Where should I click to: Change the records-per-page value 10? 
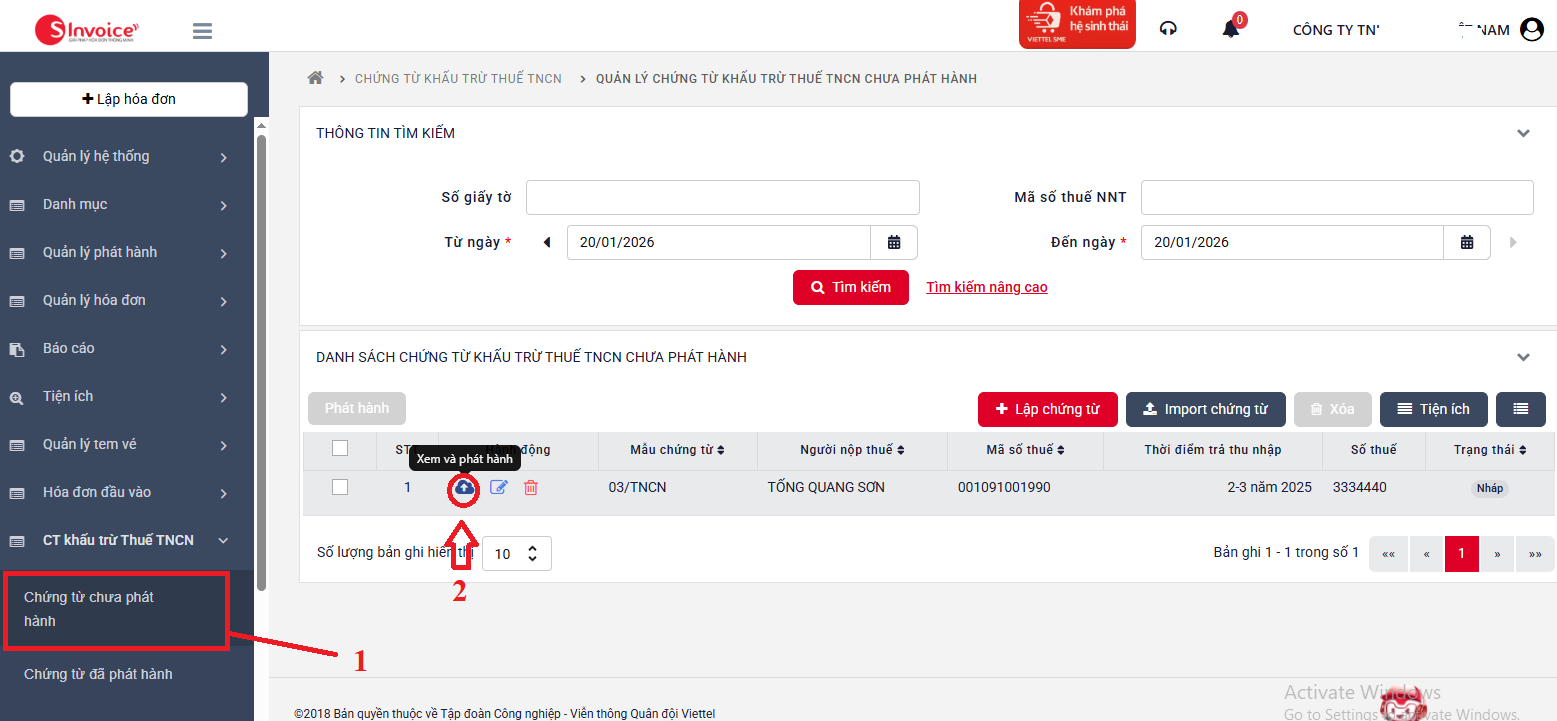tap(516, 553)
